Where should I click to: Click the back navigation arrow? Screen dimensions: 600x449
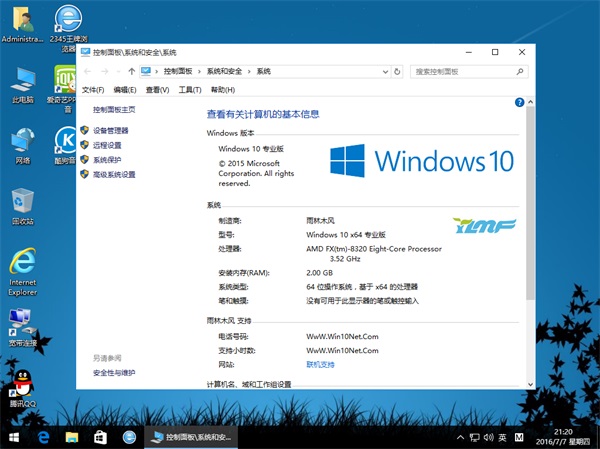click(87, 71)
